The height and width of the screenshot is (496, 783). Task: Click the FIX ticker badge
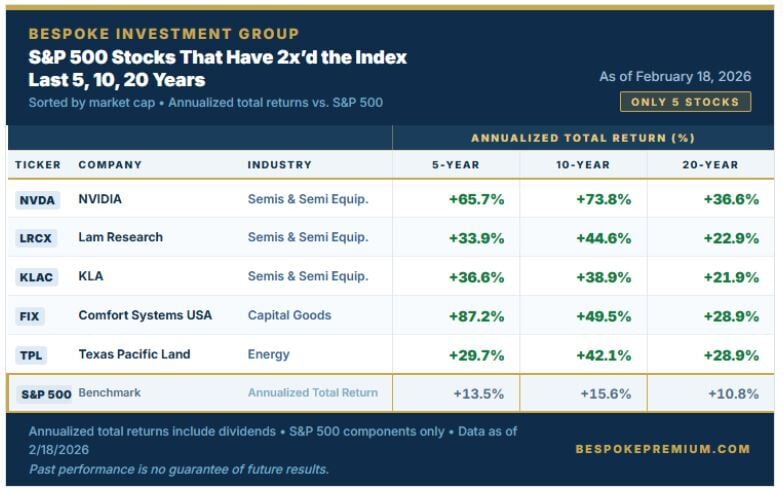[30, 316]
